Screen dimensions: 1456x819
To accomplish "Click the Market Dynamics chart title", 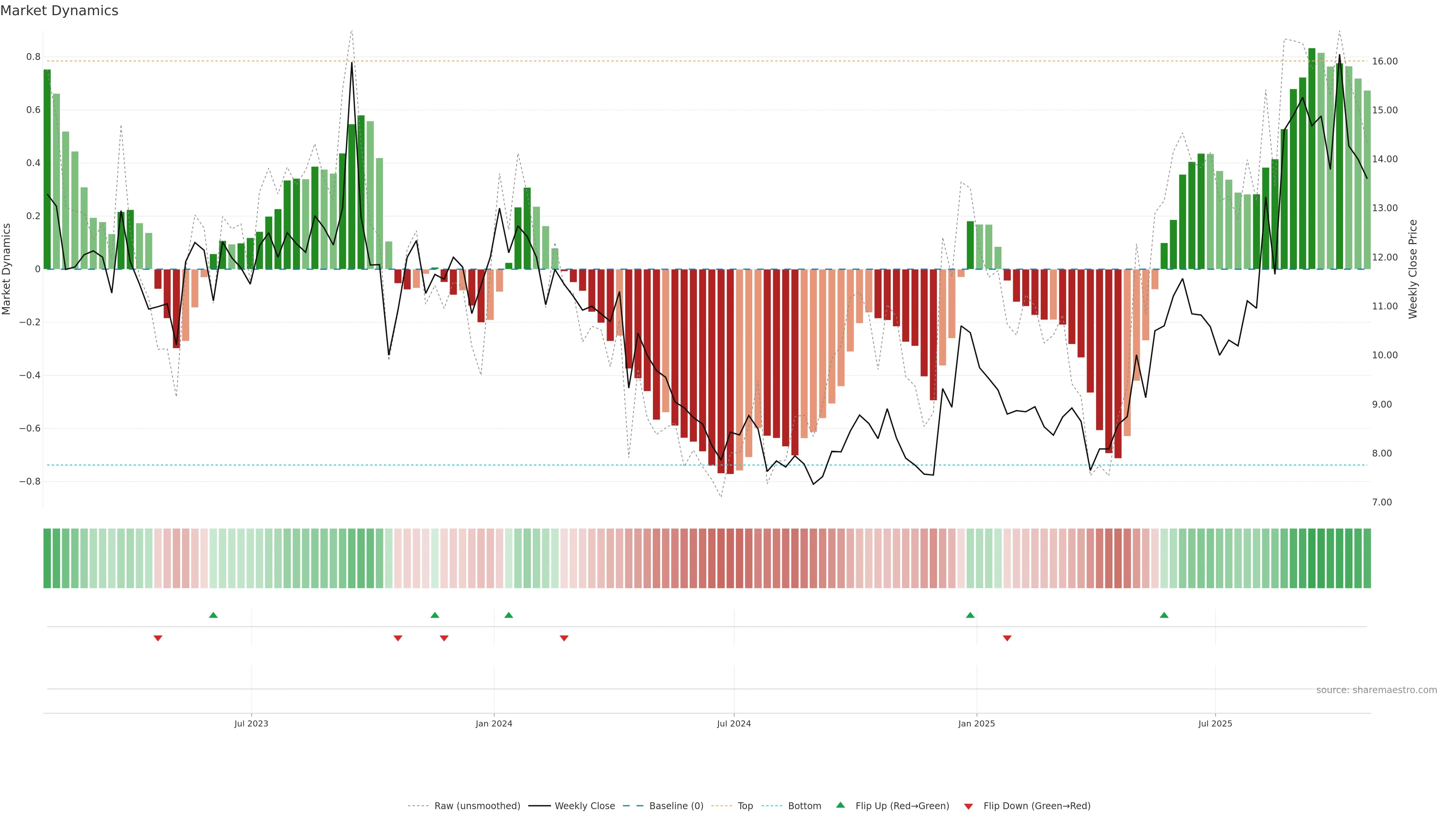I will click(x=60, y=11).
